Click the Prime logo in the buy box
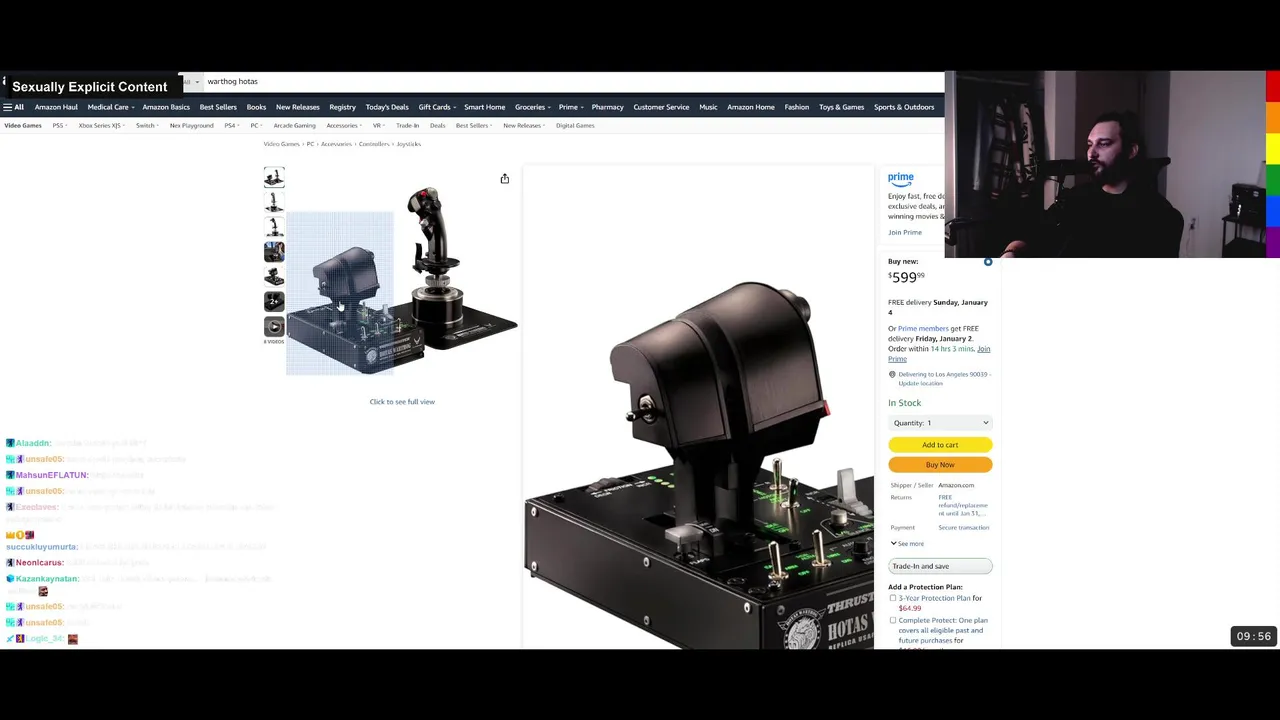The width and height of the screenshot is (1280, 720). point(901,178)
